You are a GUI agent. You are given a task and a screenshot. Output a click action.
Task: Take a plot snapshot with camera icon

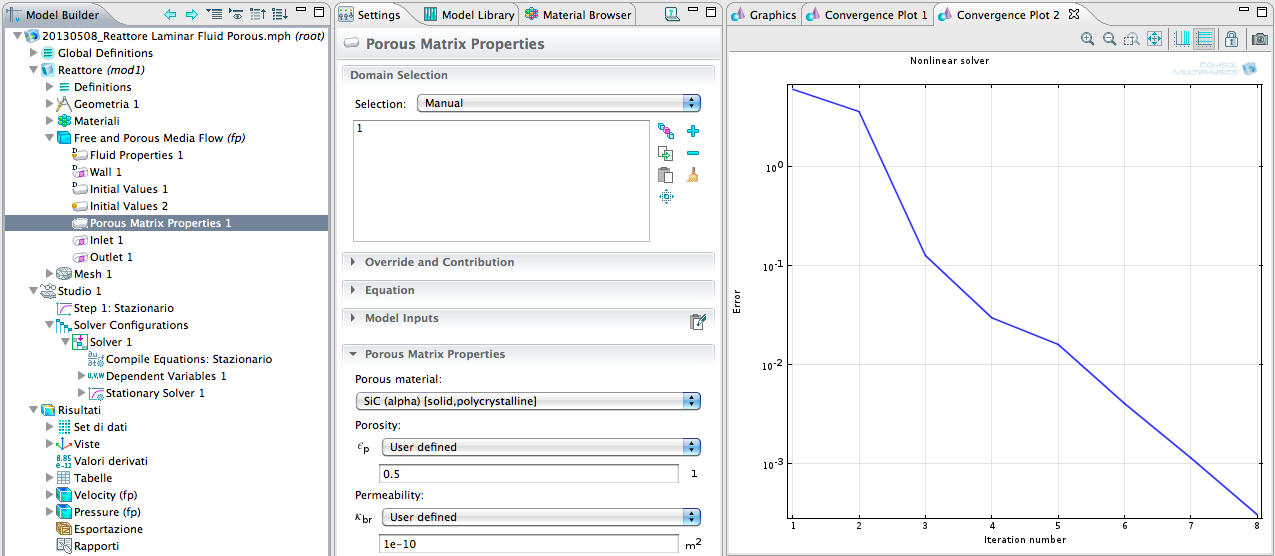tap(1260, 39)
